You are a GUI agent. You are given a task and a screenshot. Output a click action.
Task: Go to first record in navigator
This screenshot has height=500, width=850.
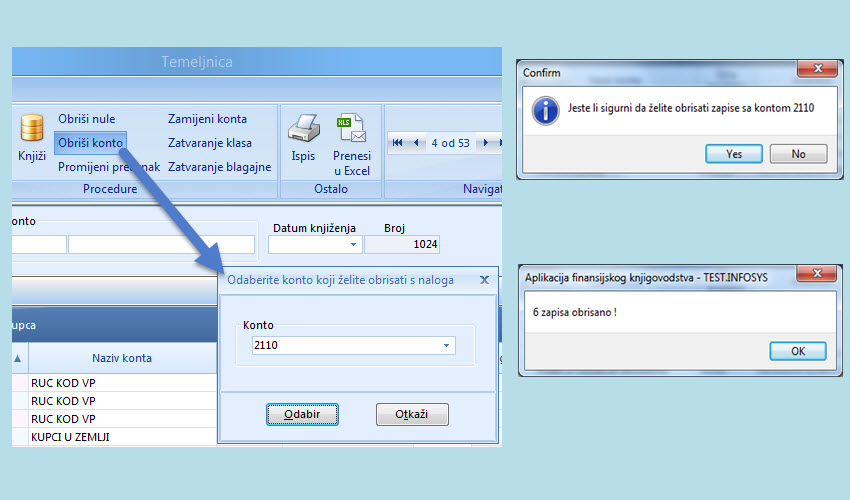coord(398,143)
